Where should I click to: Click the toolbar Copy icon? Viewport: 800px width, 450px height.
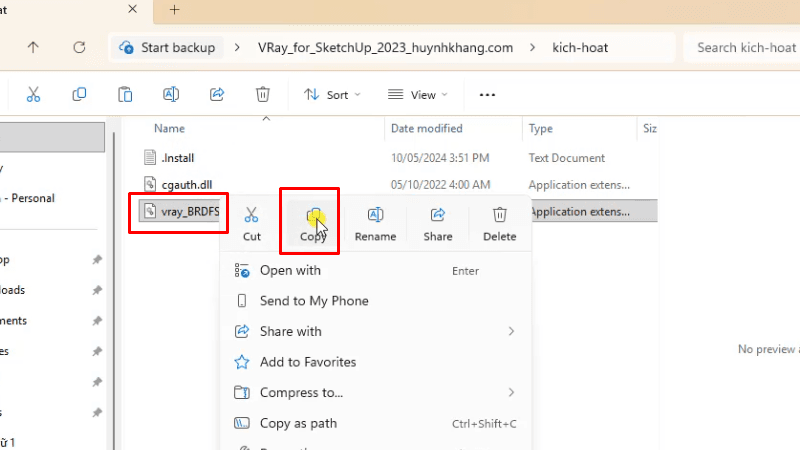coord(79,94)
